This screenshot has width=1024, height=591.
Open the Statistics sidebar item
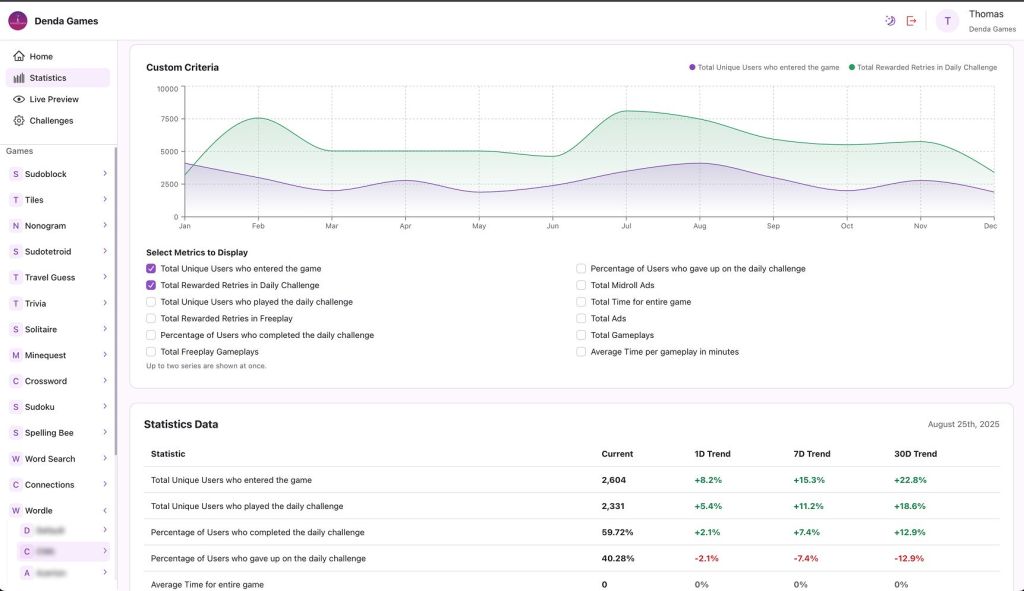tap(48, 78)
